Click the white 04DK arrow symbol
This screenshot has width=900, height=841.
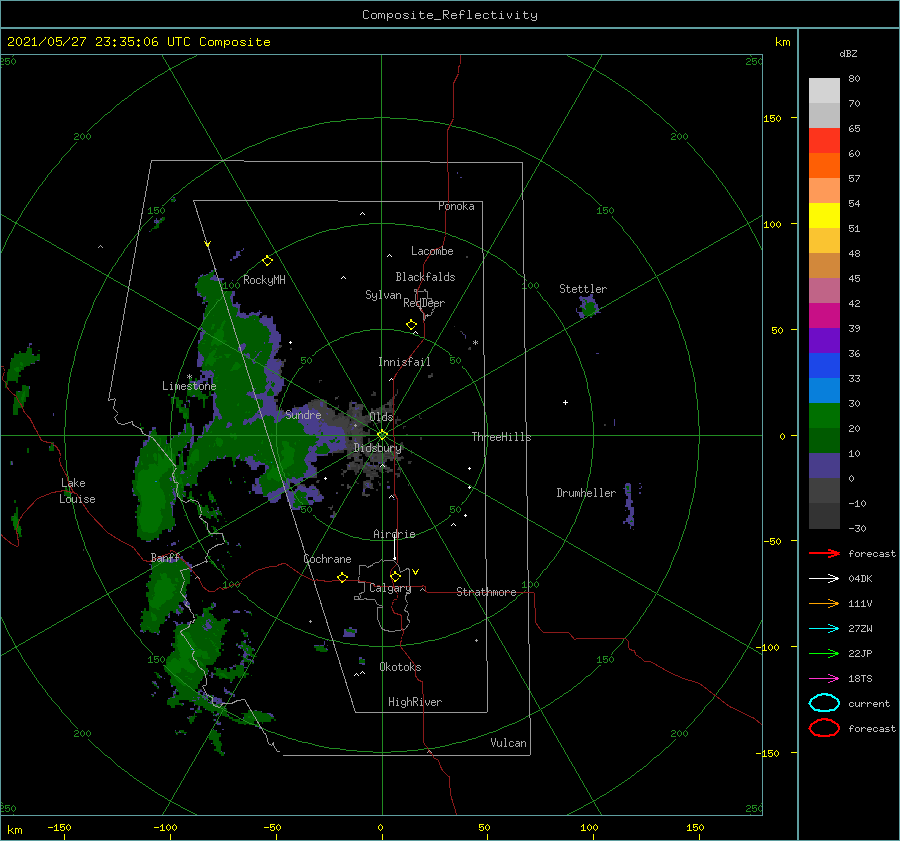coord(824,578)
